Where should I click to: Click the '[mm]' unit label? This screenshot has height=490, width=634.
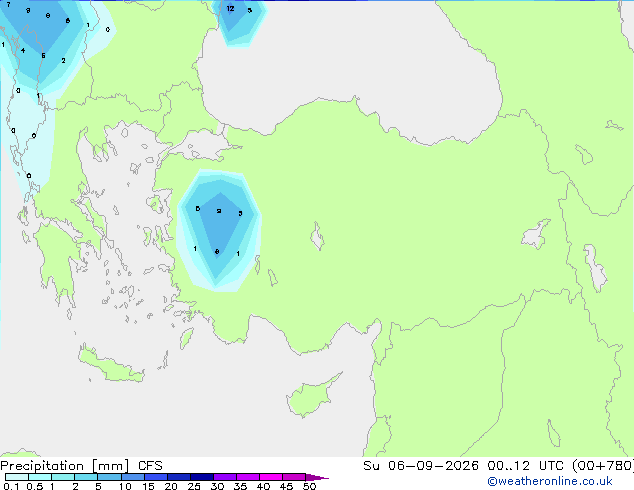click(x=111, y=466)
